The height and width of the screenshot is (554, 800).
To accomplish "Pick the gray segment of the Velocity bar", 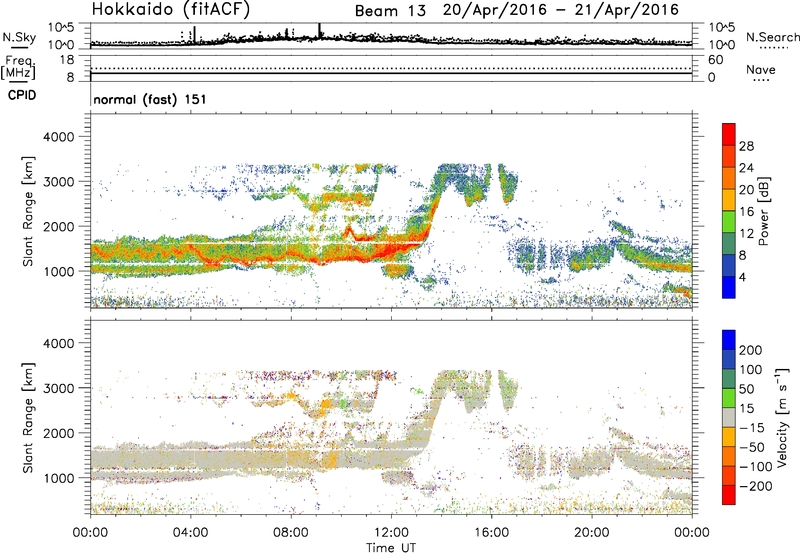I will [729, 418].
